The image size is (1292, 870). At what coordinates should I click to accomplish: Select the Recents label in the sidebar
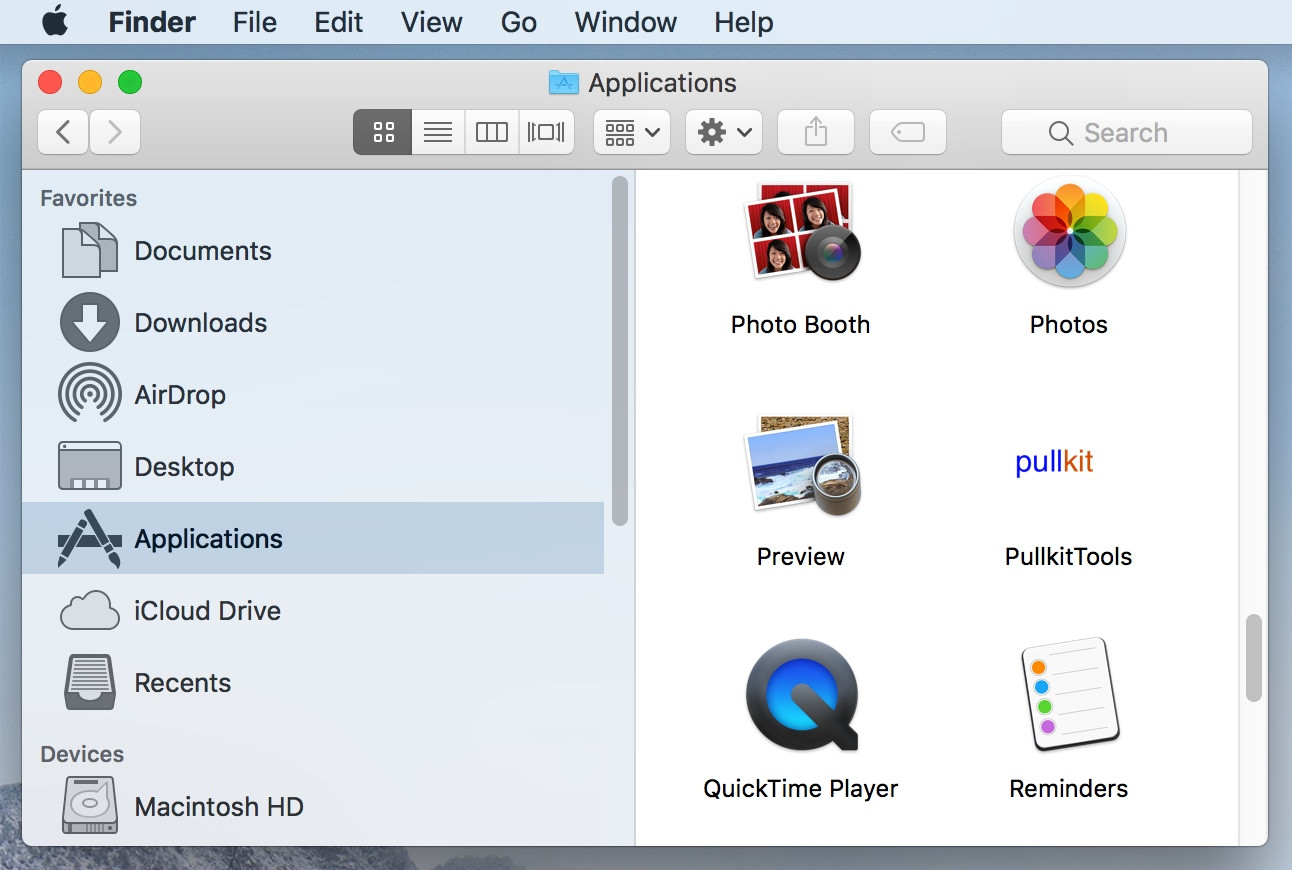tap(183, 683)
